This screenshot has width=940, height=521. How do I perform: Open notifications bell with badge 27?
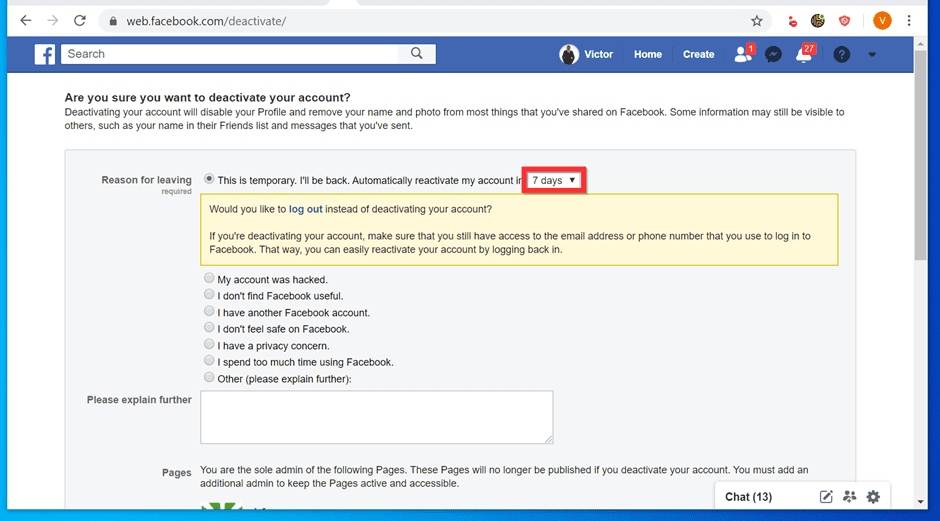tap(805, 54)
